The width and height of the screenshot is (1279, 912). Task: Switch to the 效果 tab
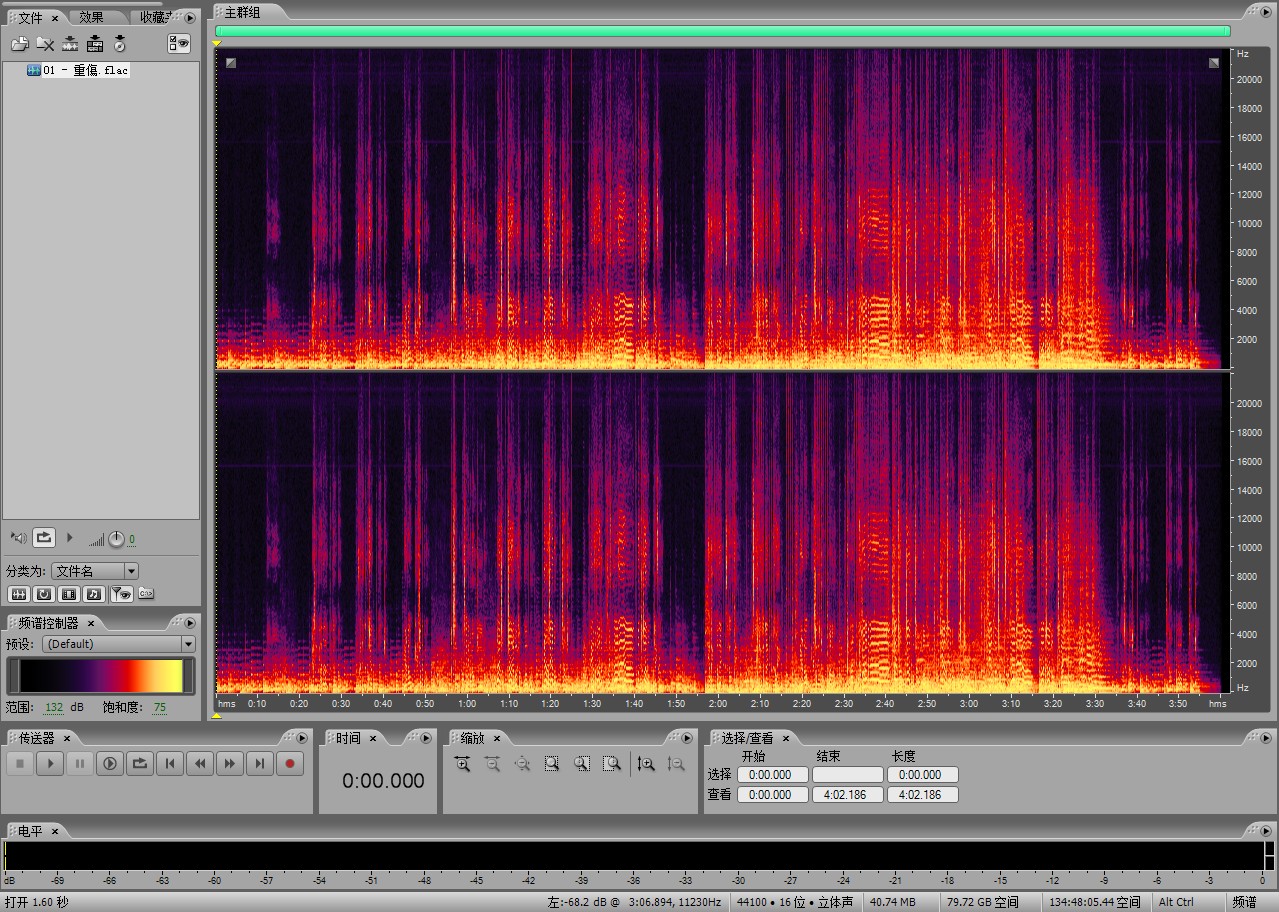pyautogui.click(x=92, y=17)
